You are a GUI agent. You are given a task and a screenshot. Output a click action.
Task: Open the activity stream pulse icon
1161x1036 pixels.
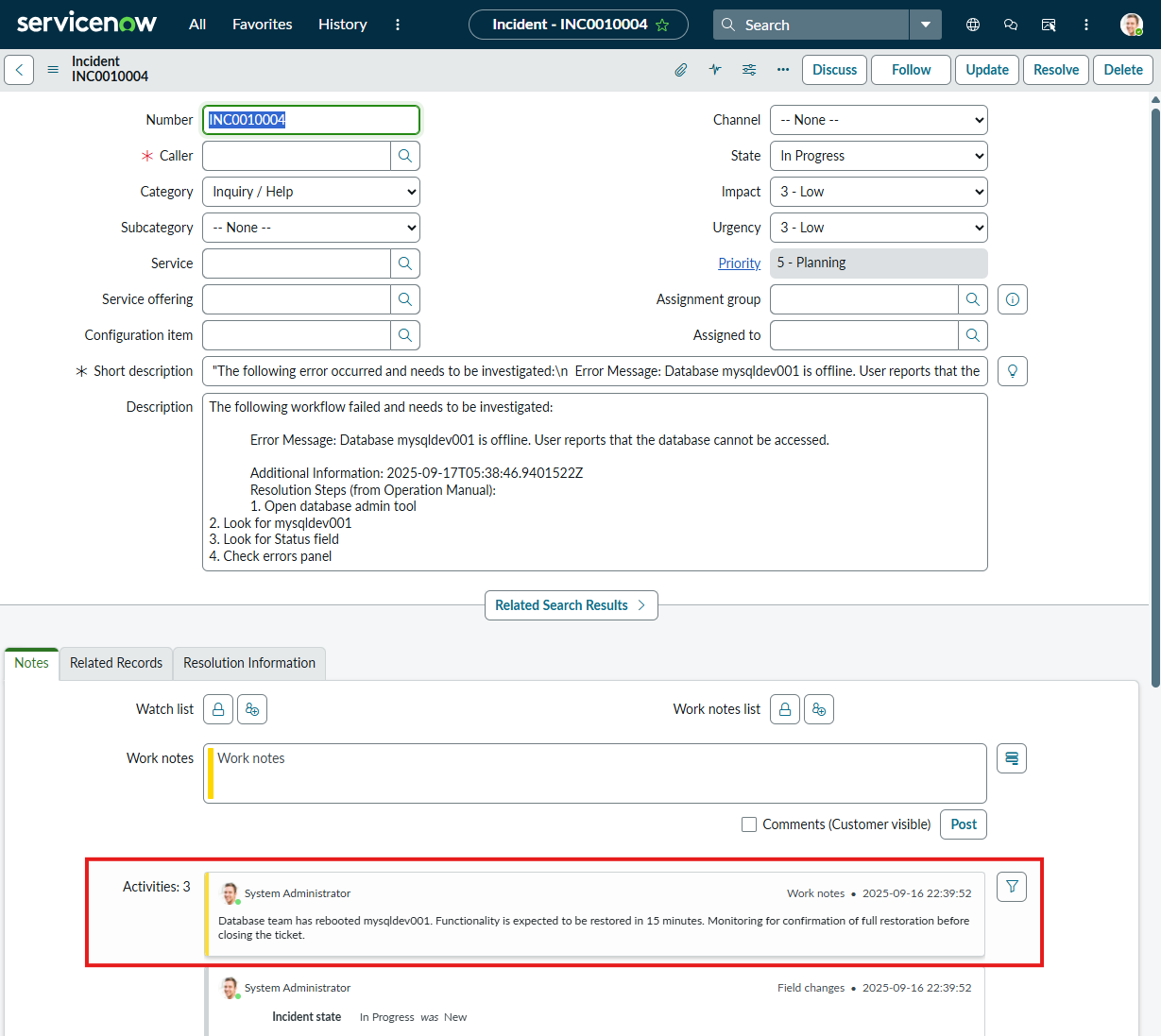pyautogui.click(x=715, y=70)
